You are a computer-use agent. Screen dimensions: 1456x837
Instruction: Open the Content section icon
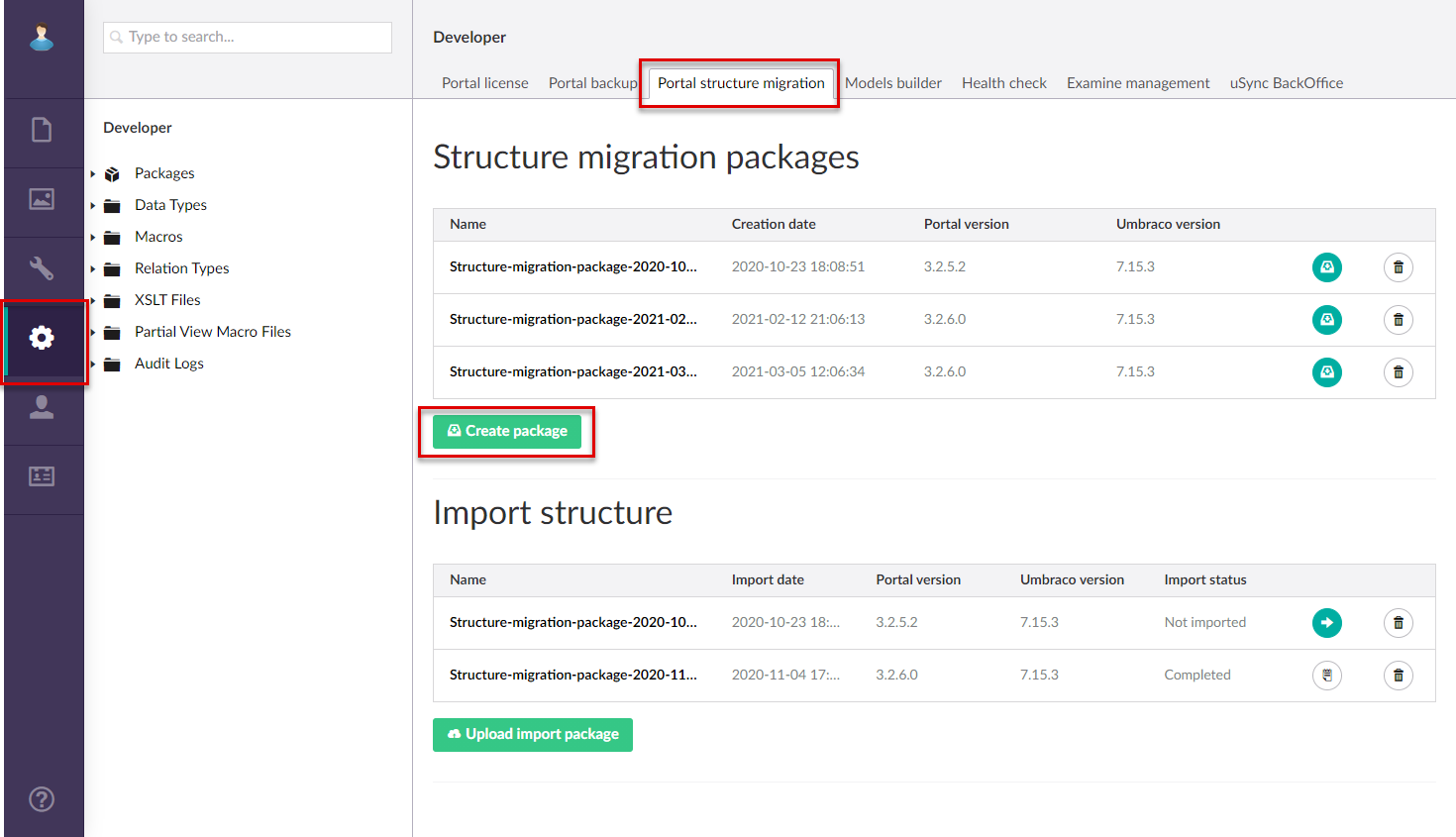[42, 130]
